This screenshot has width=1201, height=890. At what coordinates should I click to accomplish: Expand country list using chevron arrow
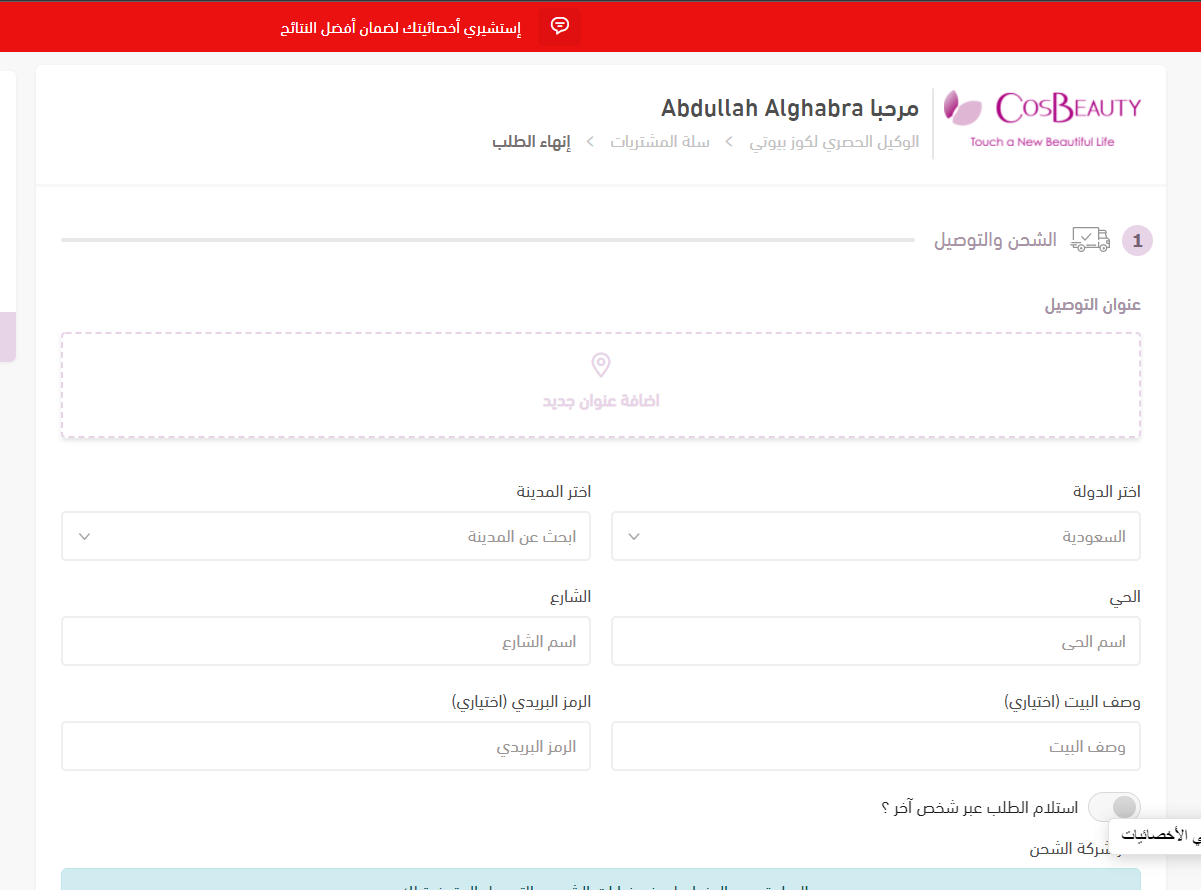(634, 537)
